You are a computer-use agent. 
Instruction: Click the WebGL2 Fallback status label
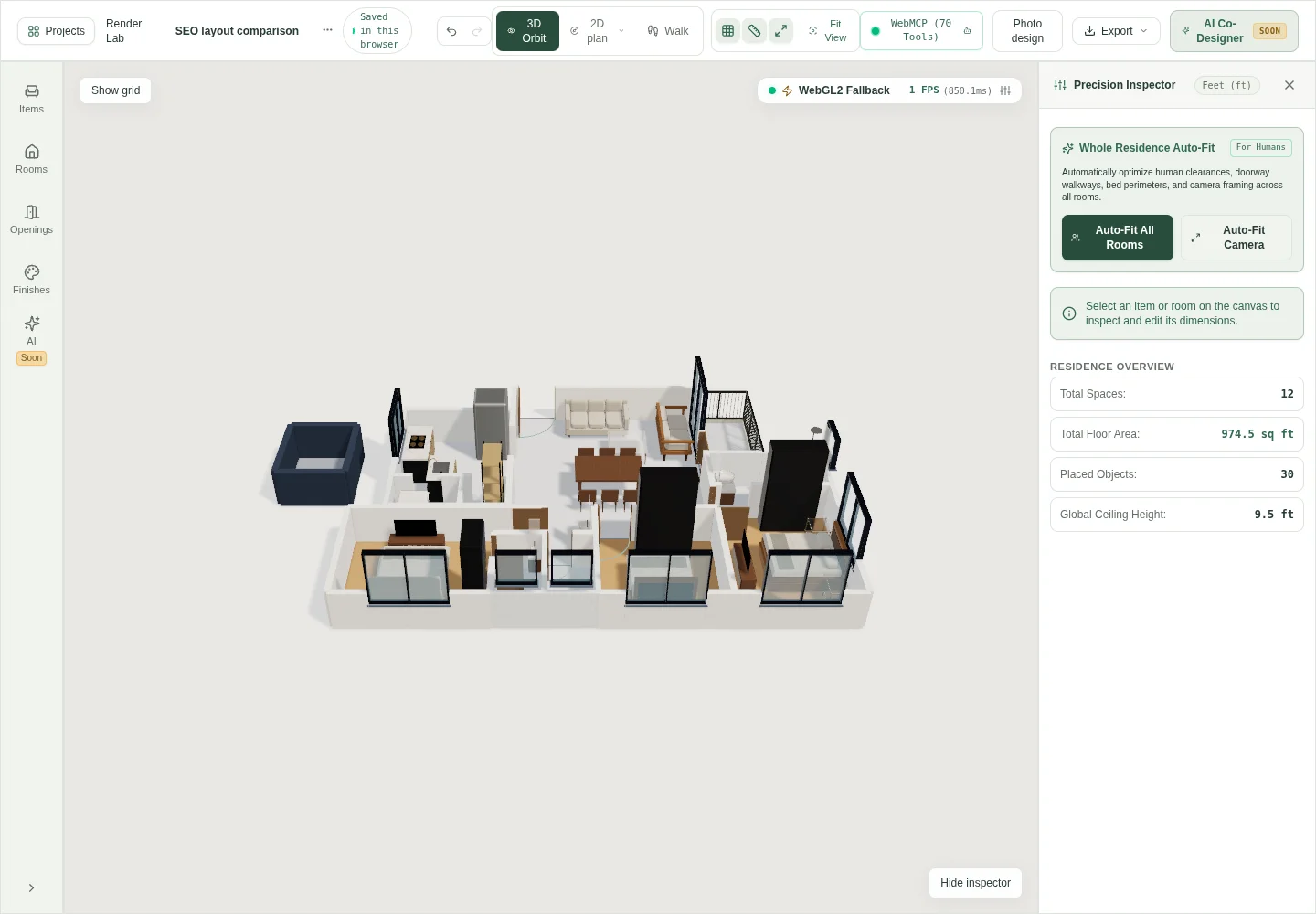[x=844, y=90]
